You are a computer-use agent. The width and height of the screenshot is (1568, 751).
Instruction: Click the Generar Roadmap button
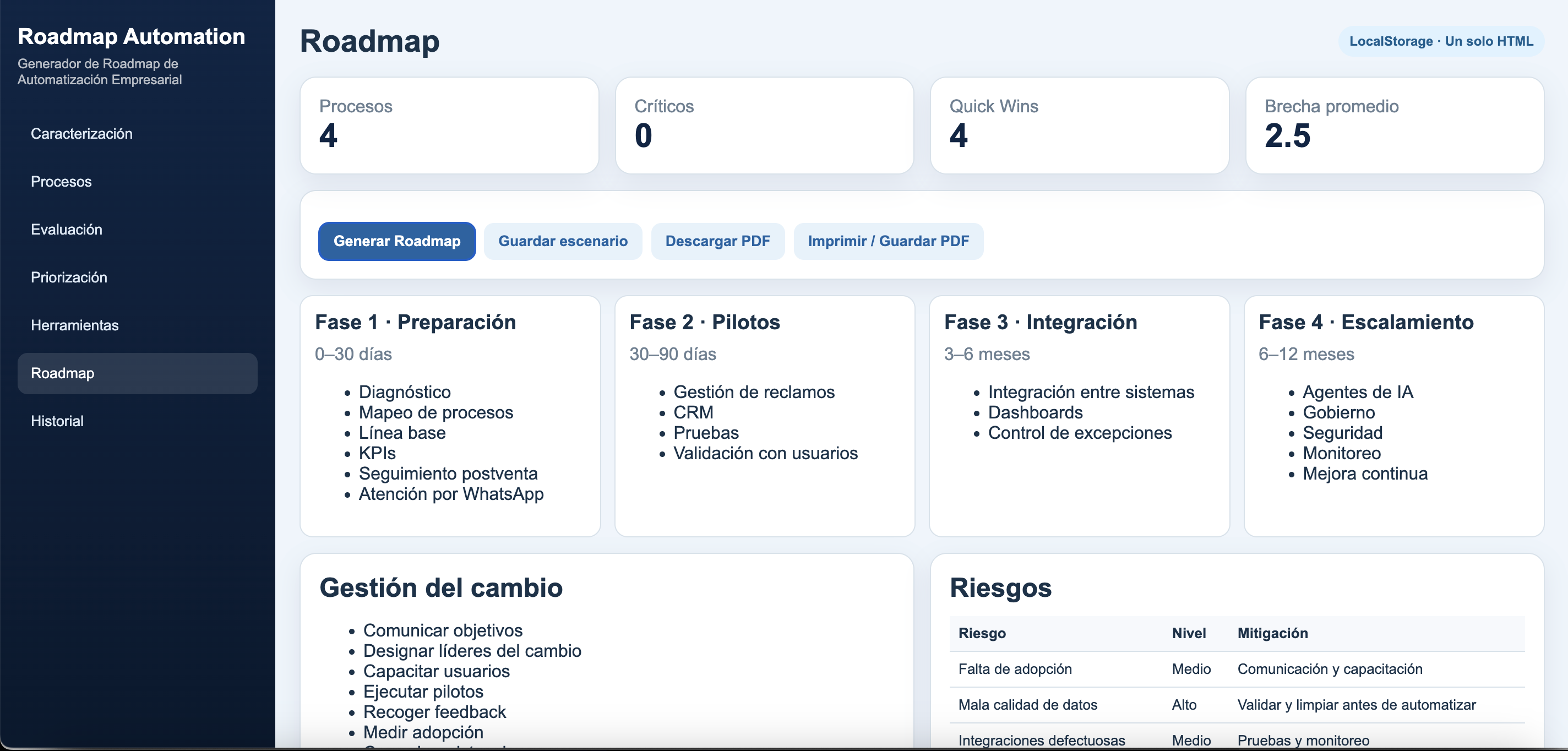point(397,241)
